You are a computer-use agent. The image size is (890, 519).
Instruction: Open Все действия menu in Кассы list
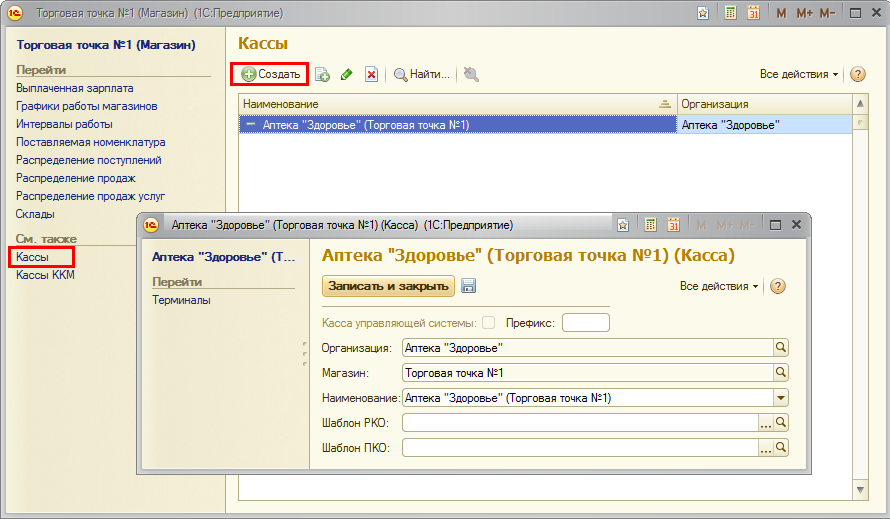pyautogui.click(x=798, y=74)
